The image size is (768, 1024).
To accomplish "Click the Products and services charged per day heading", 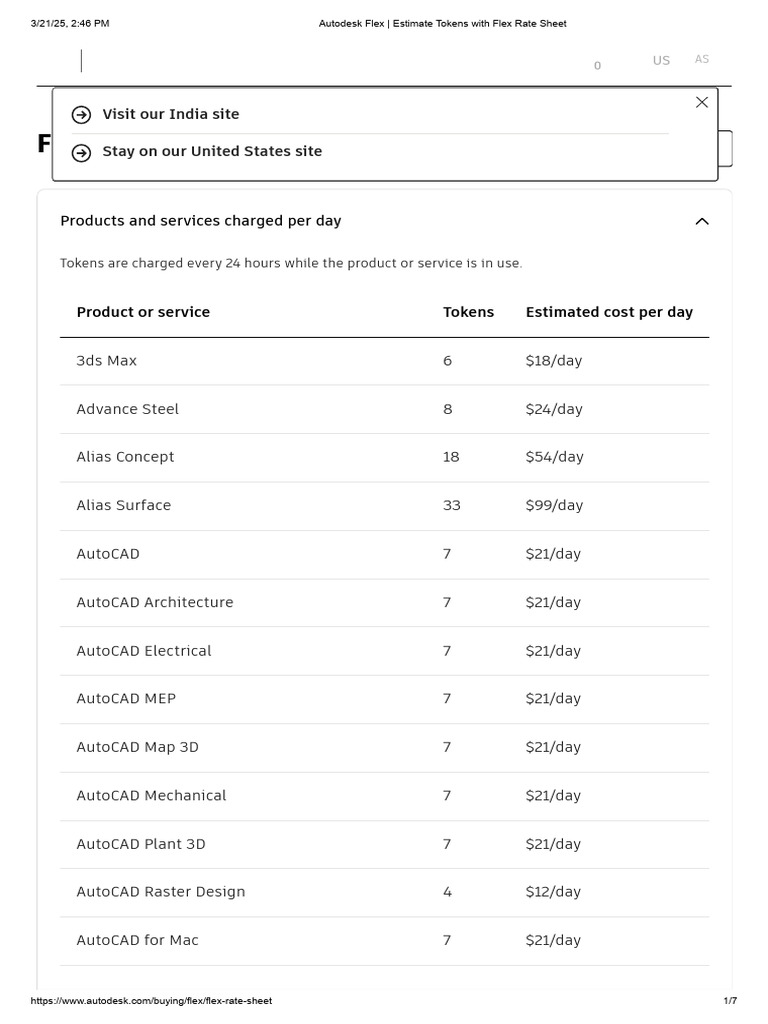I will pos(201,220).
